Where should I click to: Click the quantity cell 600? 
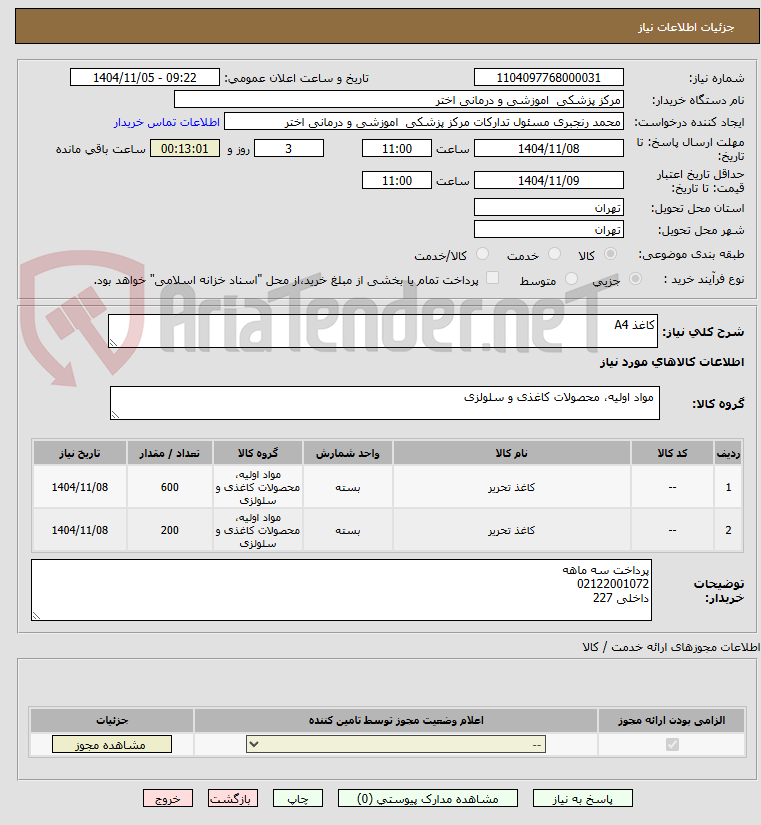point(169,487)
